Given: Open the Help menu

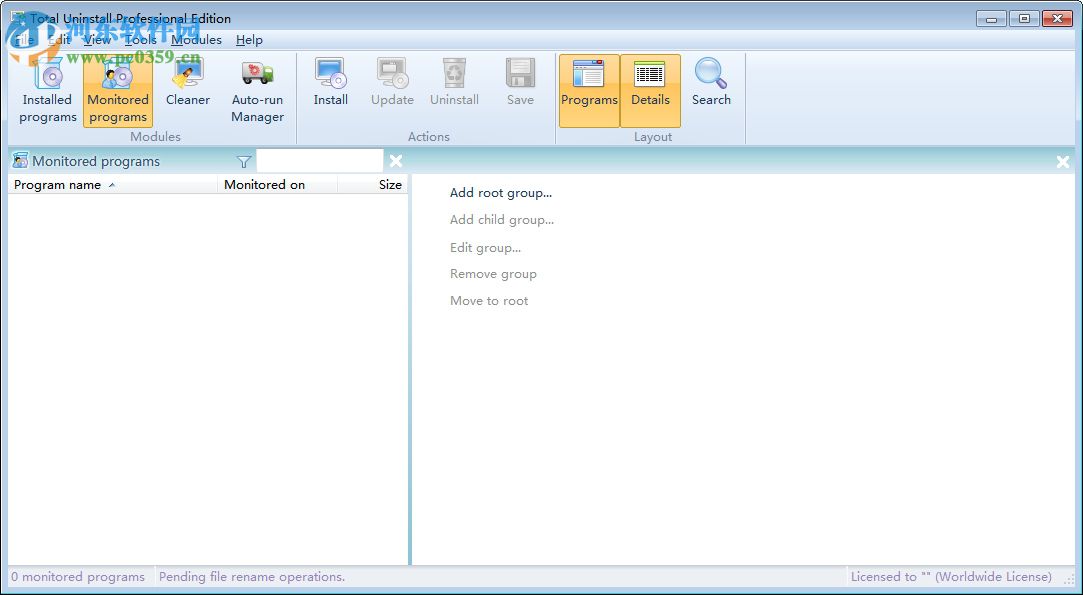Looking at the screenshot, I should coord(249,40).
